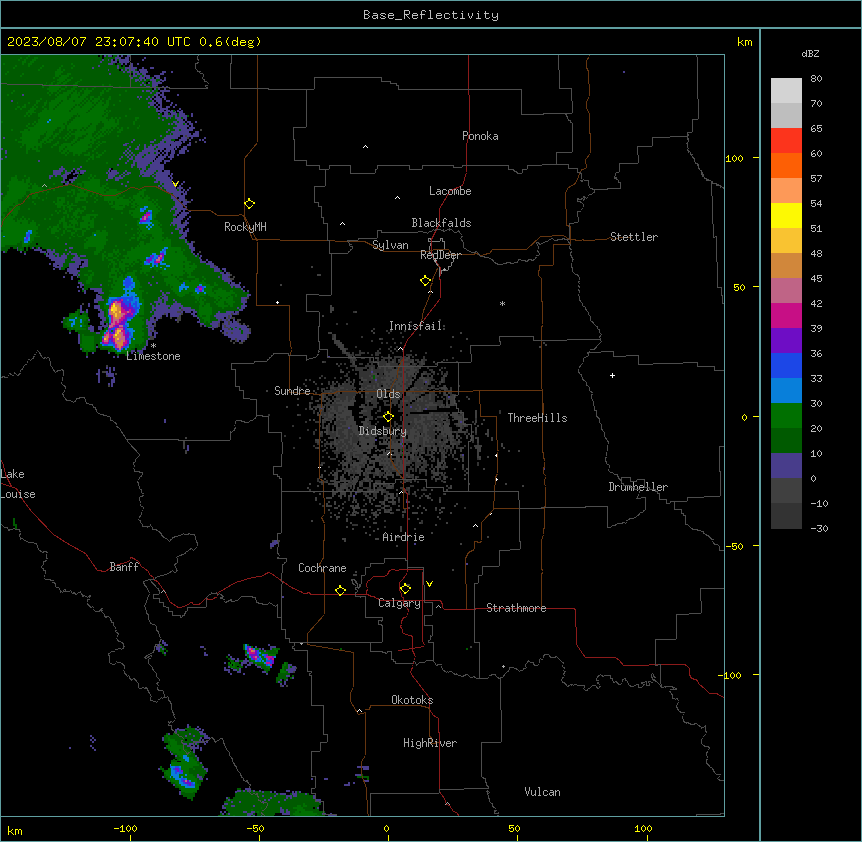Viewport: 862px width, 842px height.
Task: Click the ThreeHills town label
Action: [x=537, y=418]
